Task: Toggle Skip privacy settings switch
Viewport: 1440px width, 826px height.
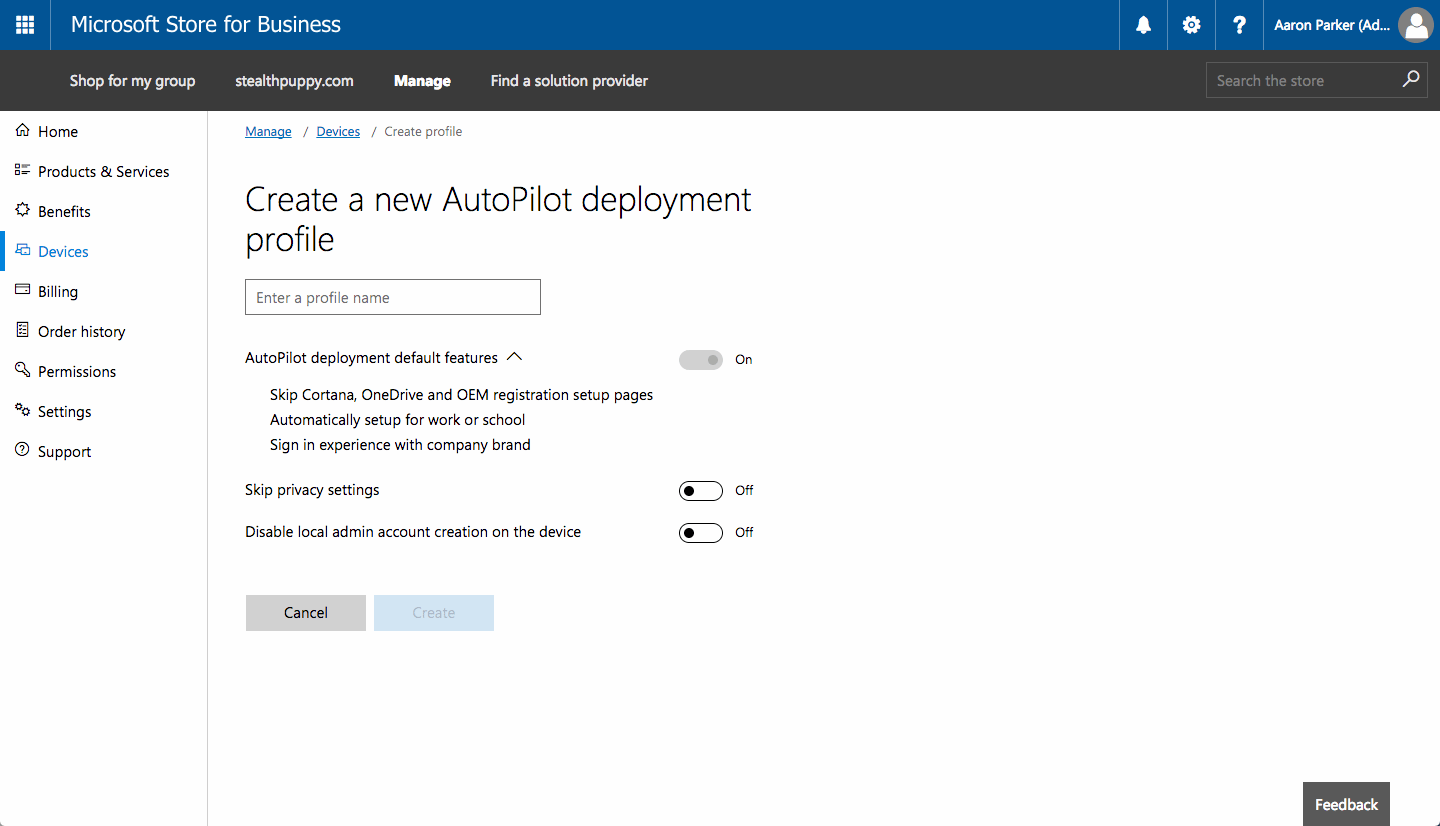Action: point(700,491)
